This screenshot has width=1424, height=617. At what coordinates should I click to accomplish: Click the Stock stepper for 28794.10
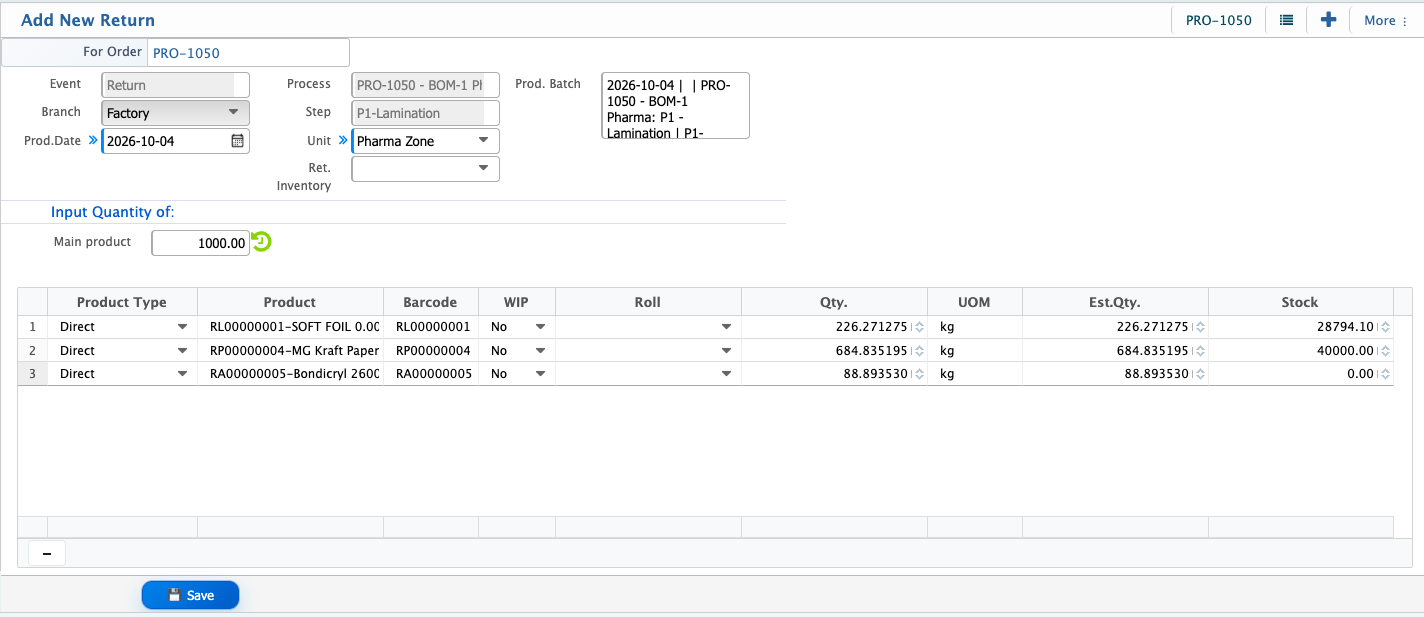(1385, 327)
